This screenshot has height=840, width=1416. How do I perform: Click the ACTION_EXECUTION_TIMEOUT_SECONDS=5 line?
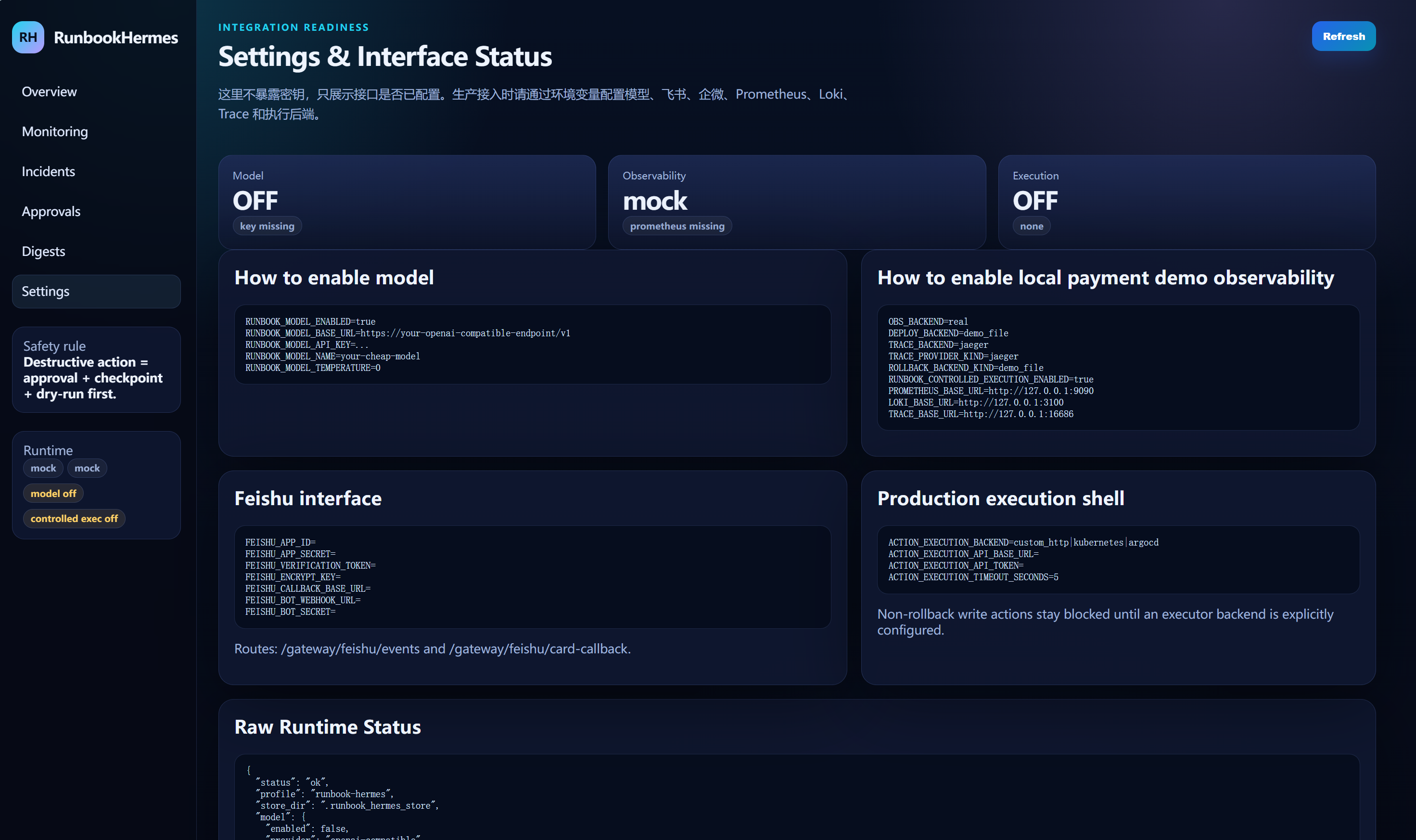click(x=973, y=577)
